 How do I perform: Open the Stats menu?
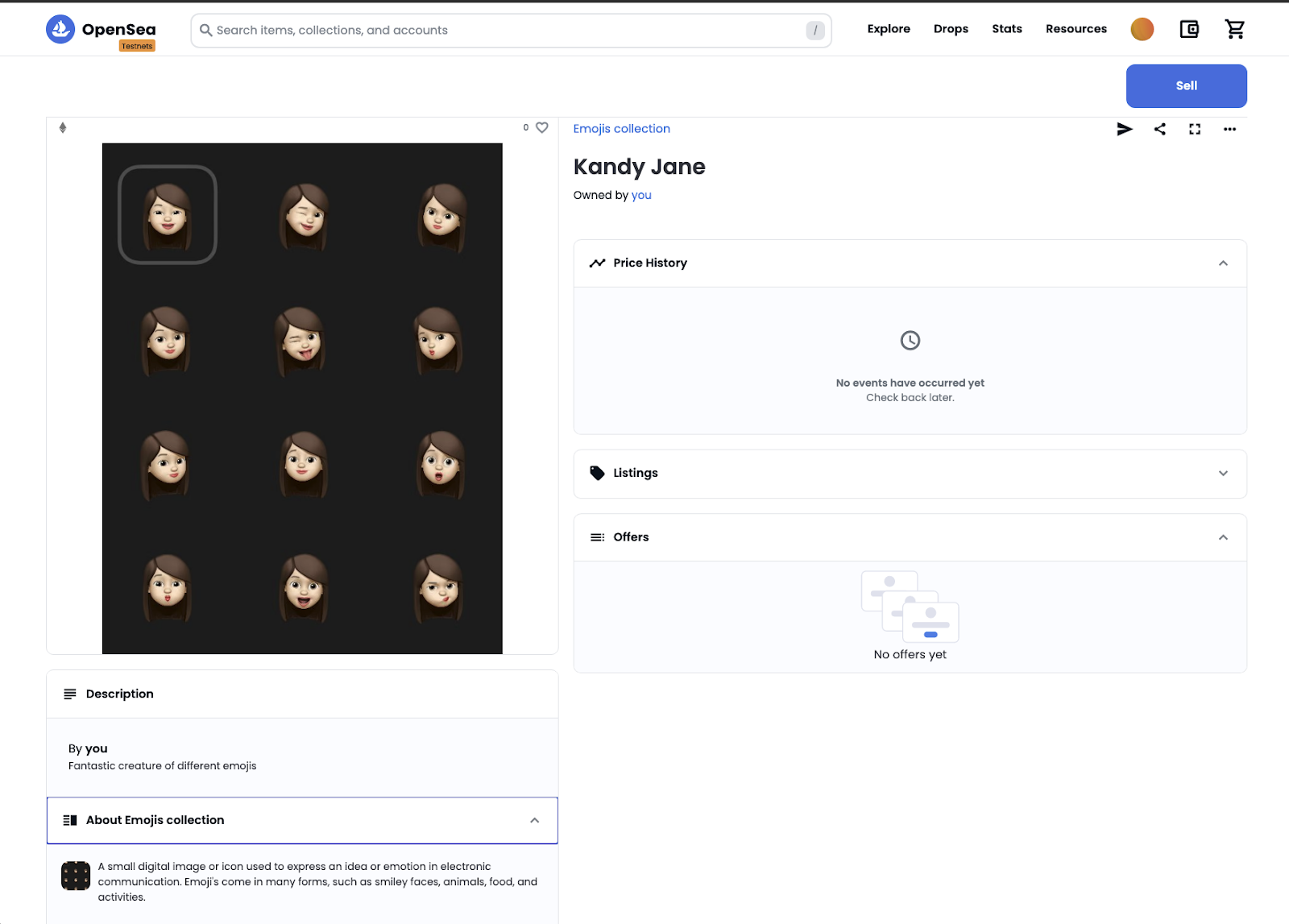1007,29
